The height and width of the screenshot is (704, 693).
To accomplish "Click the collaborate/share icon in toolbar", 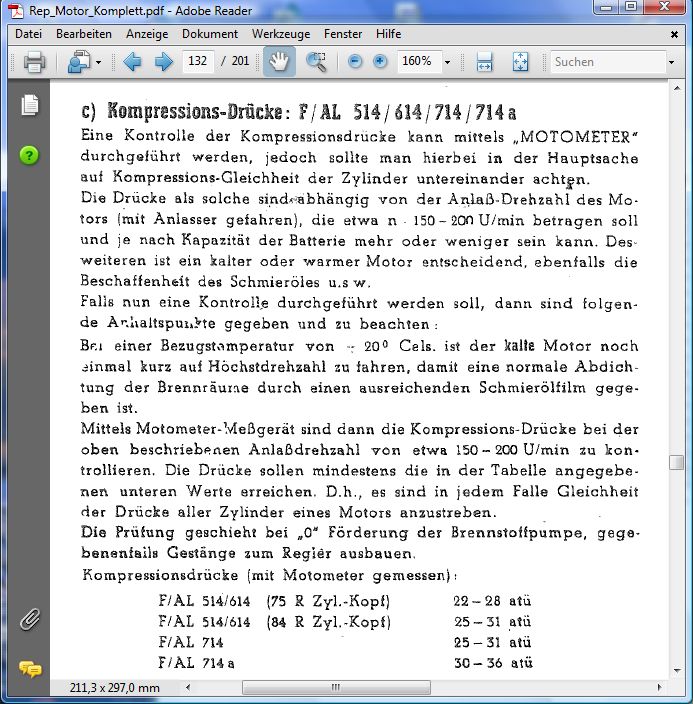I will pyautogui.click(x=79, y=62).
